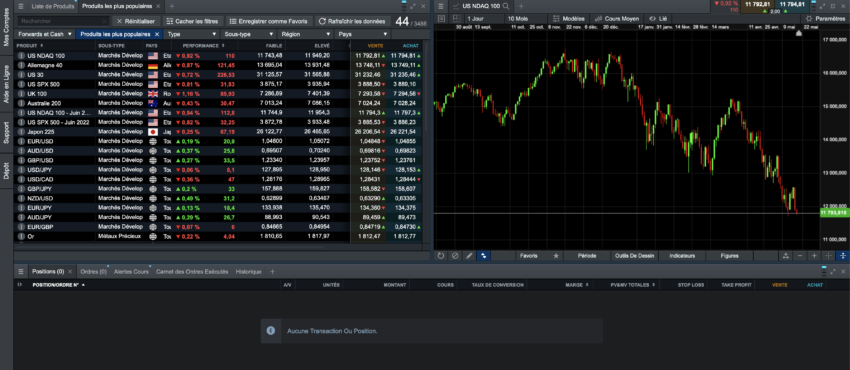Toggle the Lié linked chart option
The width and height of the screenshot is (850, 370).
[x=658, y=19]
